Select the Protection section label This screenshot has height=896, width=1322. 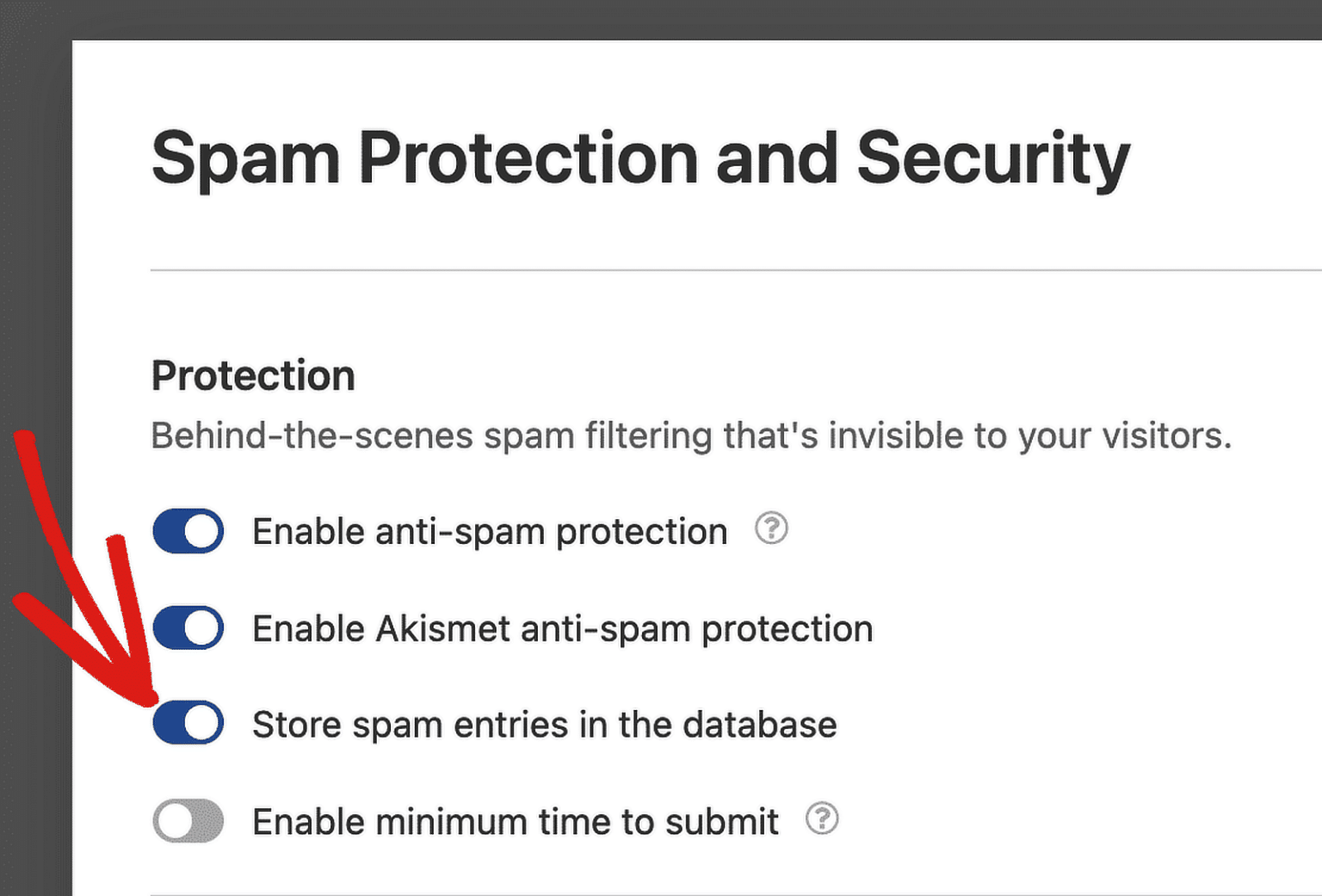pos(252,375)
